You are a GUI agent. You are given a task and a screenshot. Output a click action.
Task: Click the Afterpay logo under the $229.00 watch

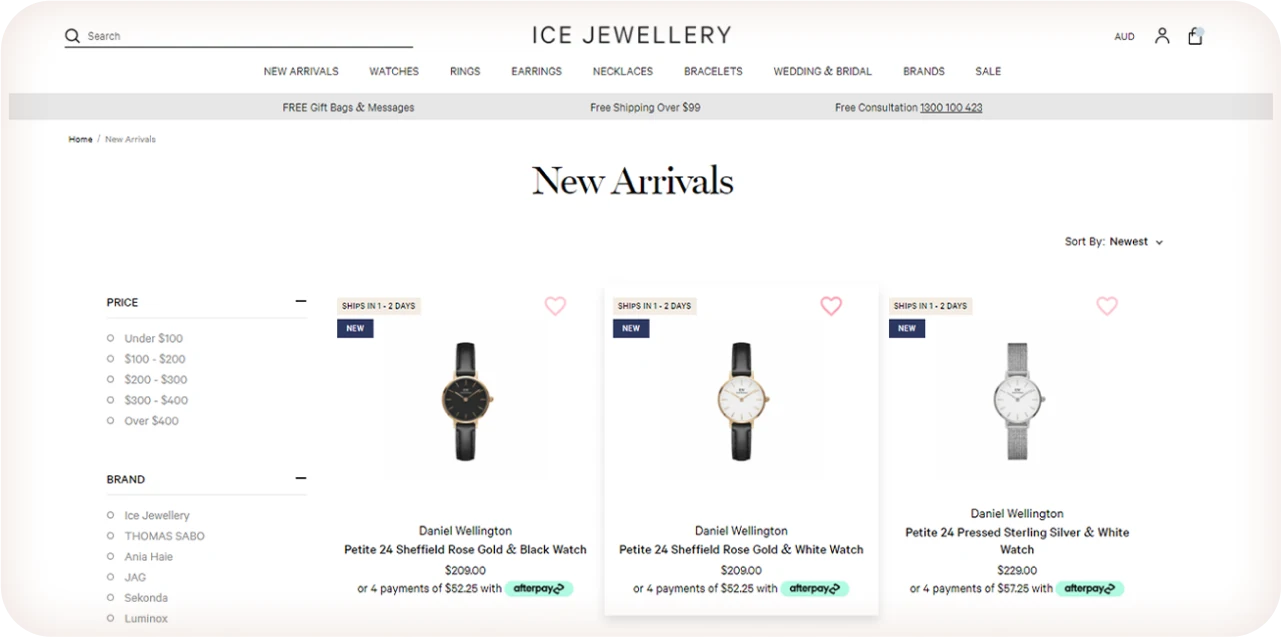(1091, 589)
